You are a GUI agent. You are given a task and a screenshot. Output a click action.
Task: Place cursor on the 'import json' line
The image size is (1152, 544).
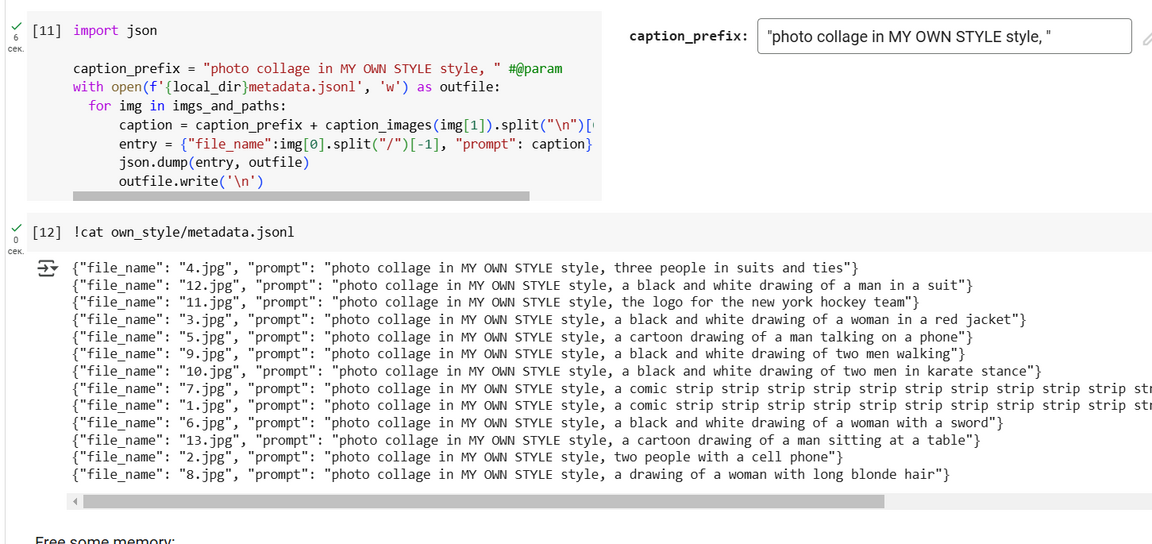tap(115, 30)
